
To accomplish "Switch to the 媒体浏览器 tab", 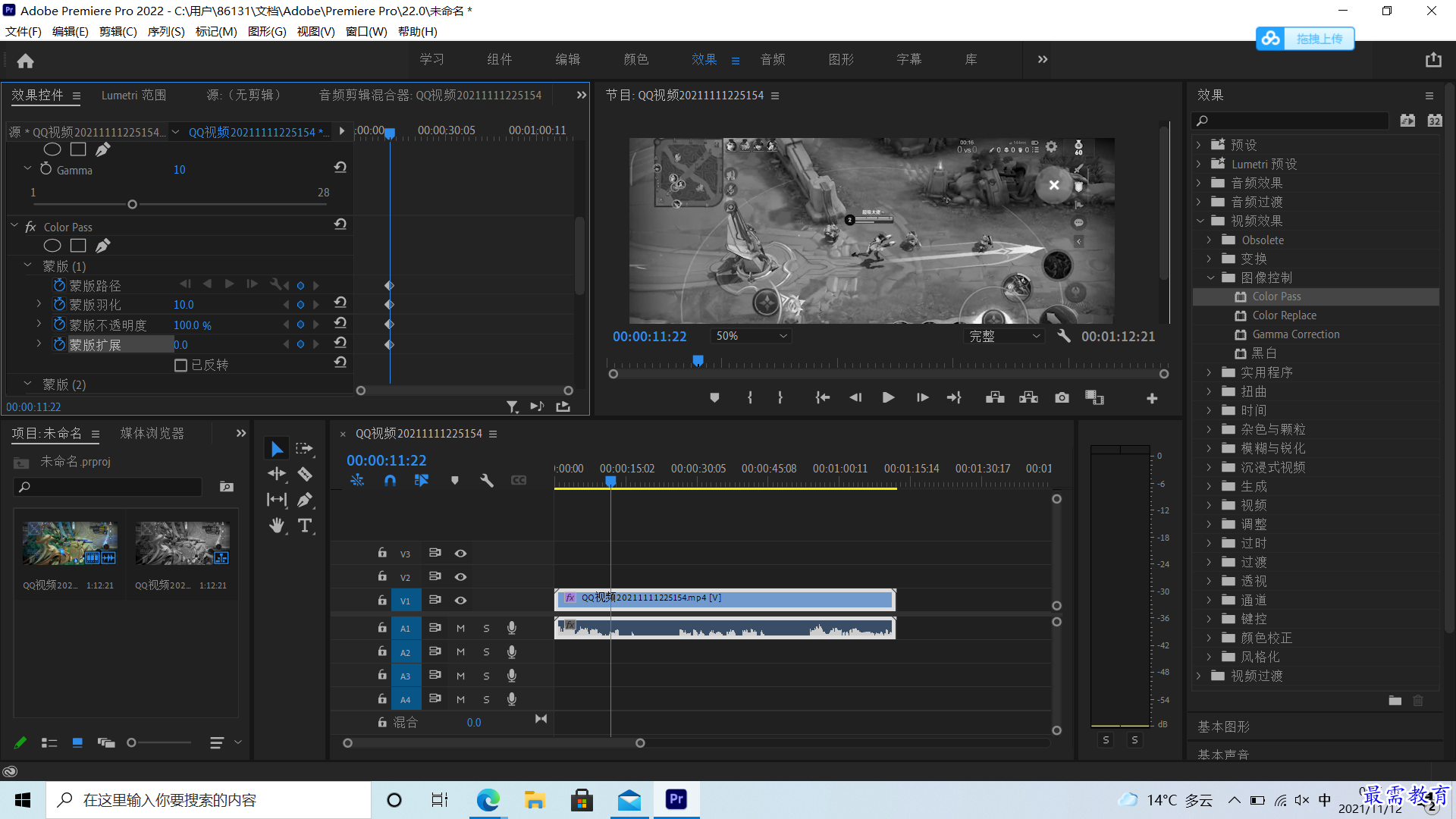I will tap(152, 433).
